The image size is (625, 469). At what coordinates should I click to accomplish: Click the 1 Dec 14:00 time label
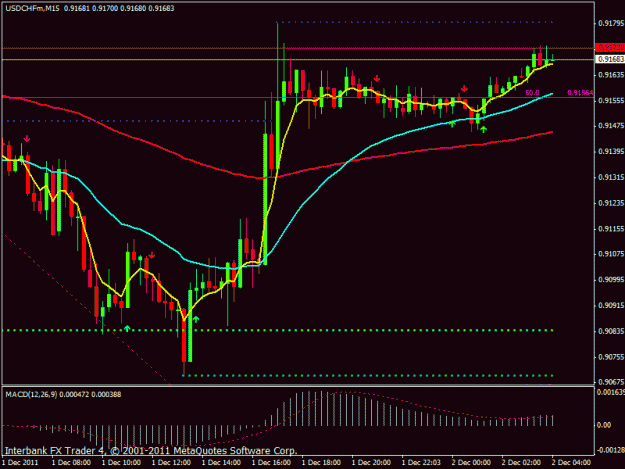(221, 463)
